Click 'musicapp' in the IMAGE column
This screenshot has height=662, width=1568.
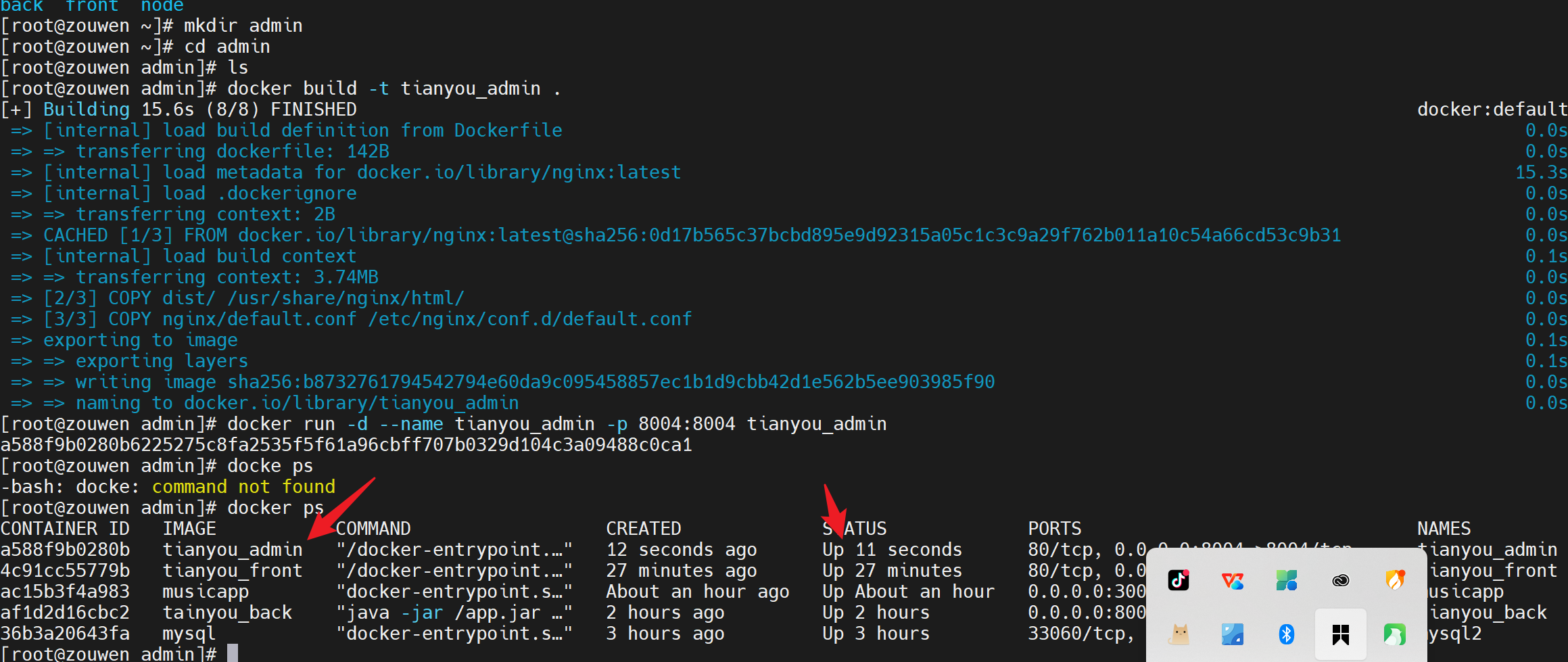pyautogui.click(x=206, y=592)
